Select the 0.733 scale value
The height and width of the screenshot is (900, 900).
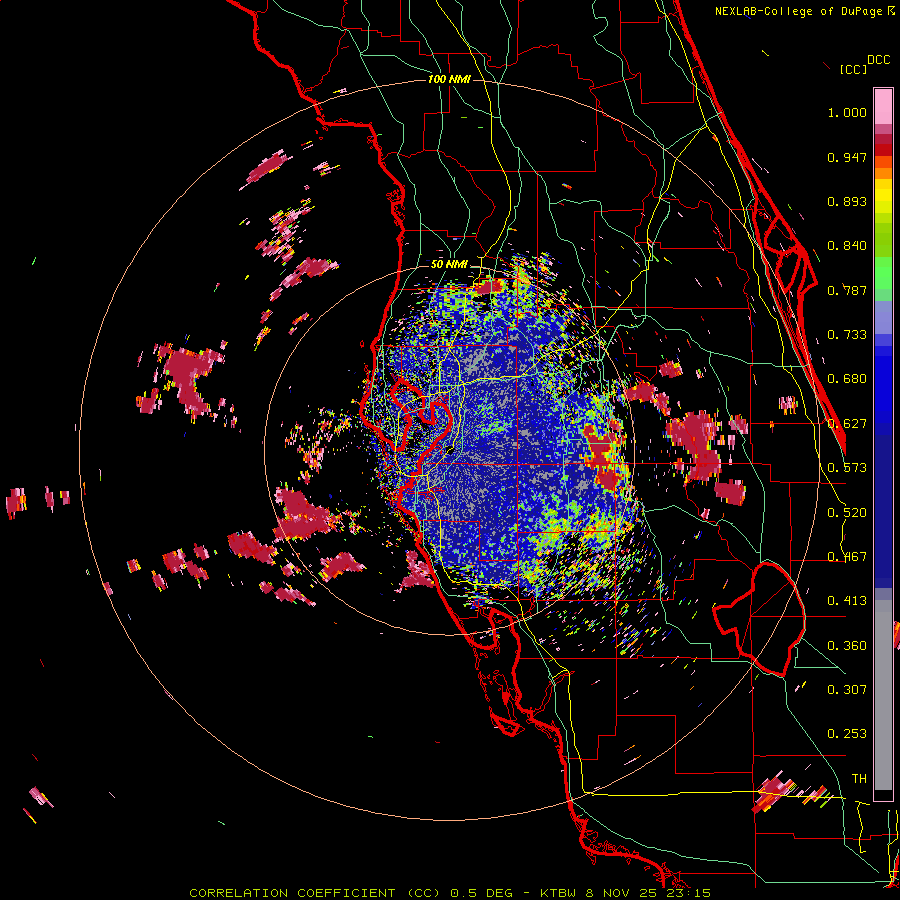point(847,335)
